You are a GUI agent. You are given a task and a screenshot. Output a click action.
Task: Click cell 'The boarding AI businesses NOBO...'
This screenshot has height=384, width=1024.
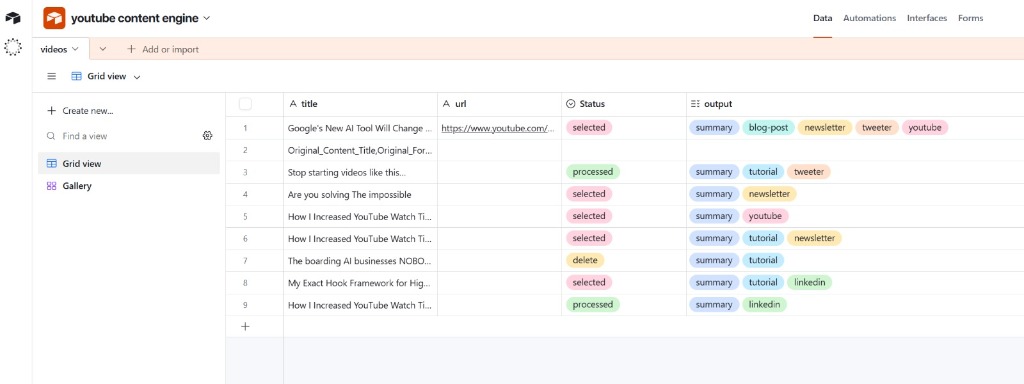tap(360, 261)
